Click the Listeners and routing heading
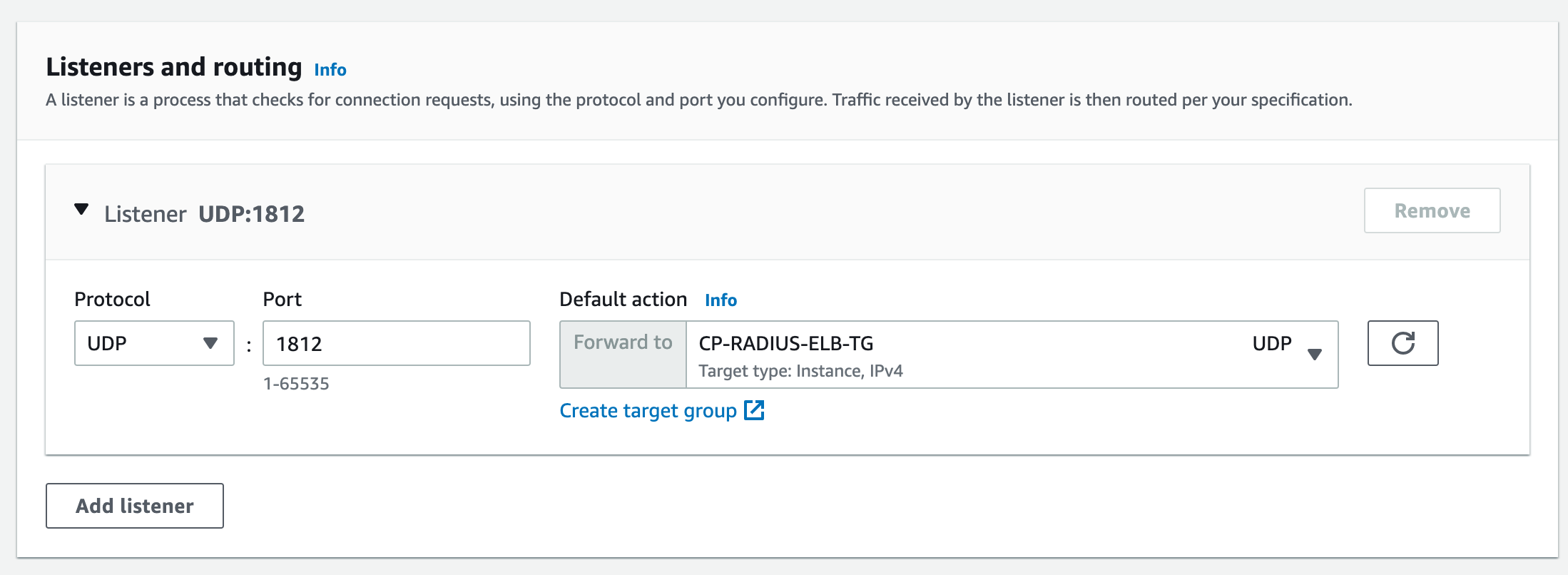The image size is (1568, 575). pyautogui.click(x=174, y=67)
